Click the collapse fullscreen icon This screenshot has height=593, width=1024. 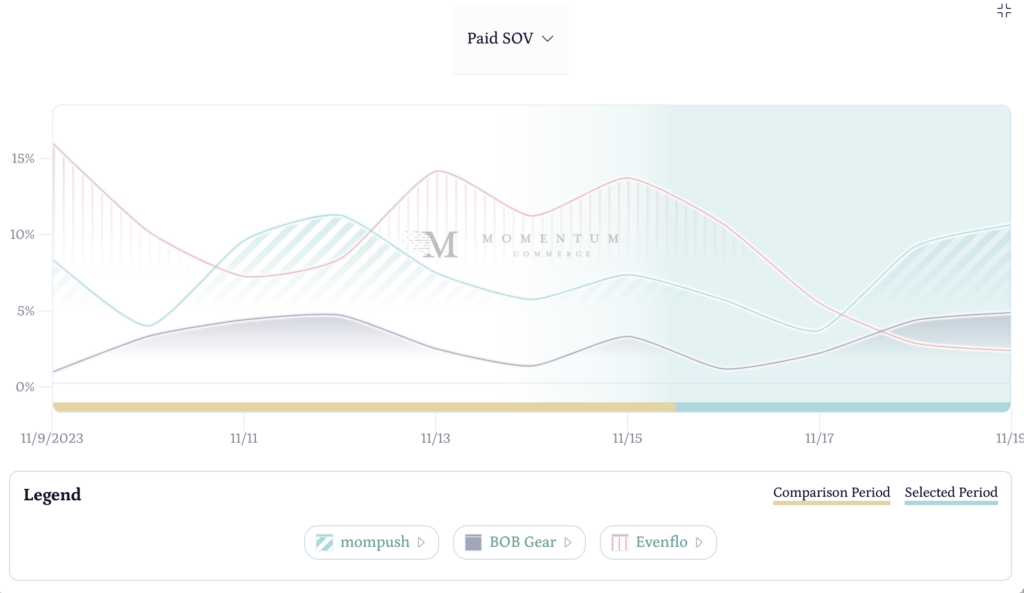click(1004, 11)
